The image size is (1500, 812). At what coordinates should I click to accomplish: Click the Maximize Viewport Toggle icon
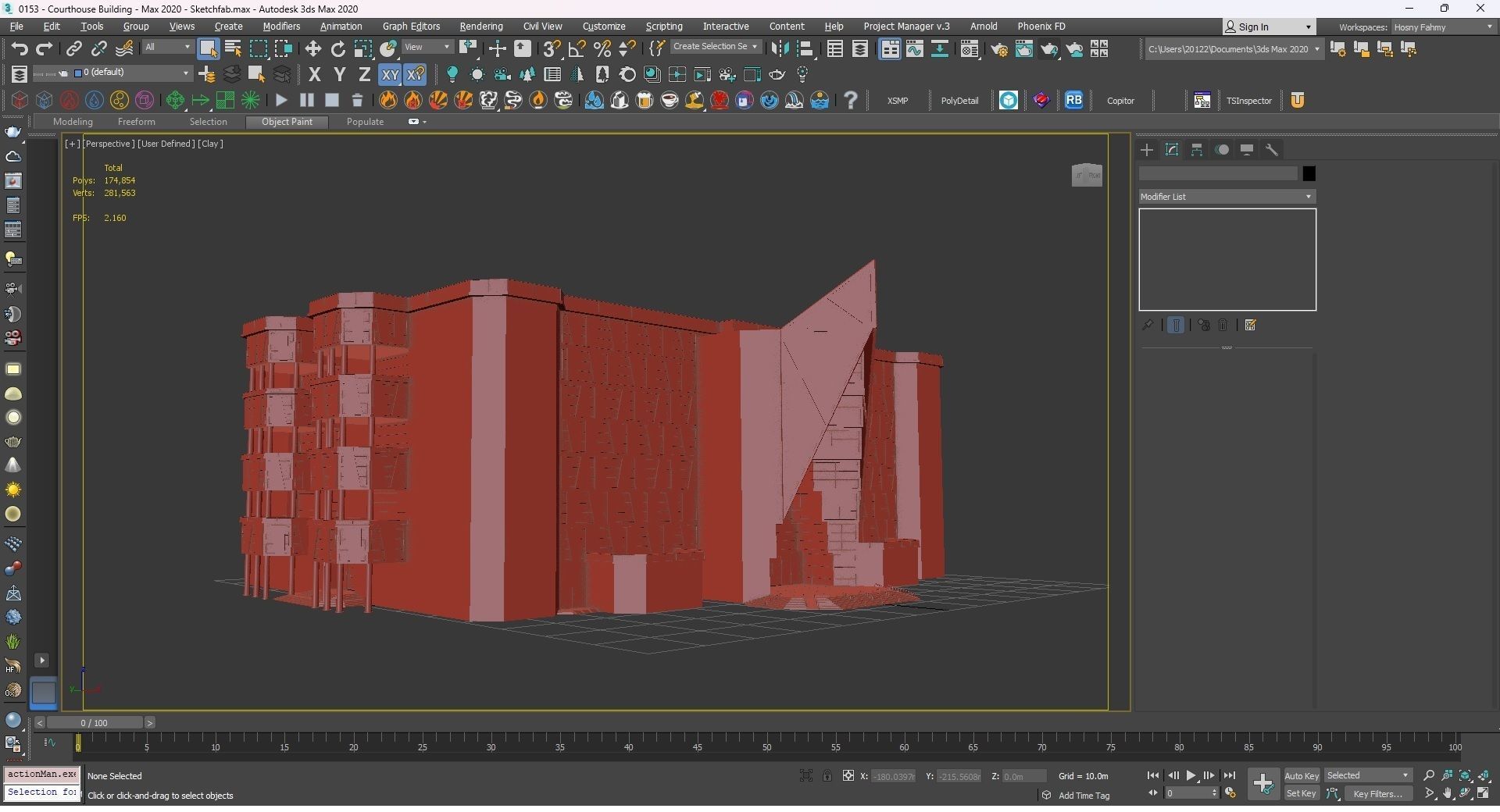coord(1484,793)
